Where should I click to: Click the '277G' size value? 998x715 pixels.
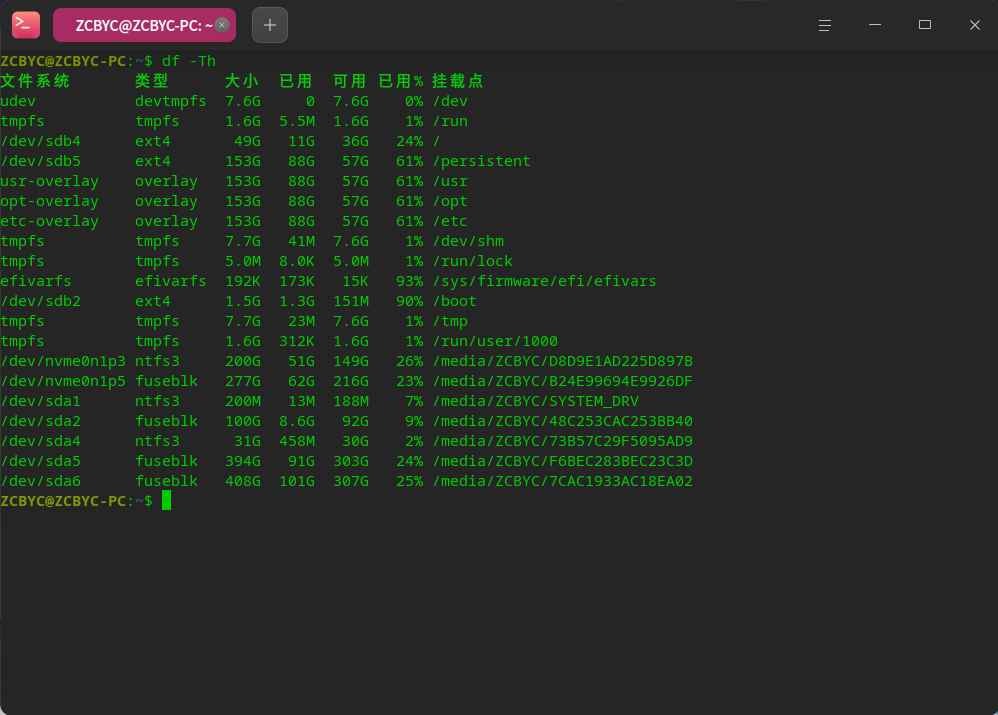tap(243, 381)
